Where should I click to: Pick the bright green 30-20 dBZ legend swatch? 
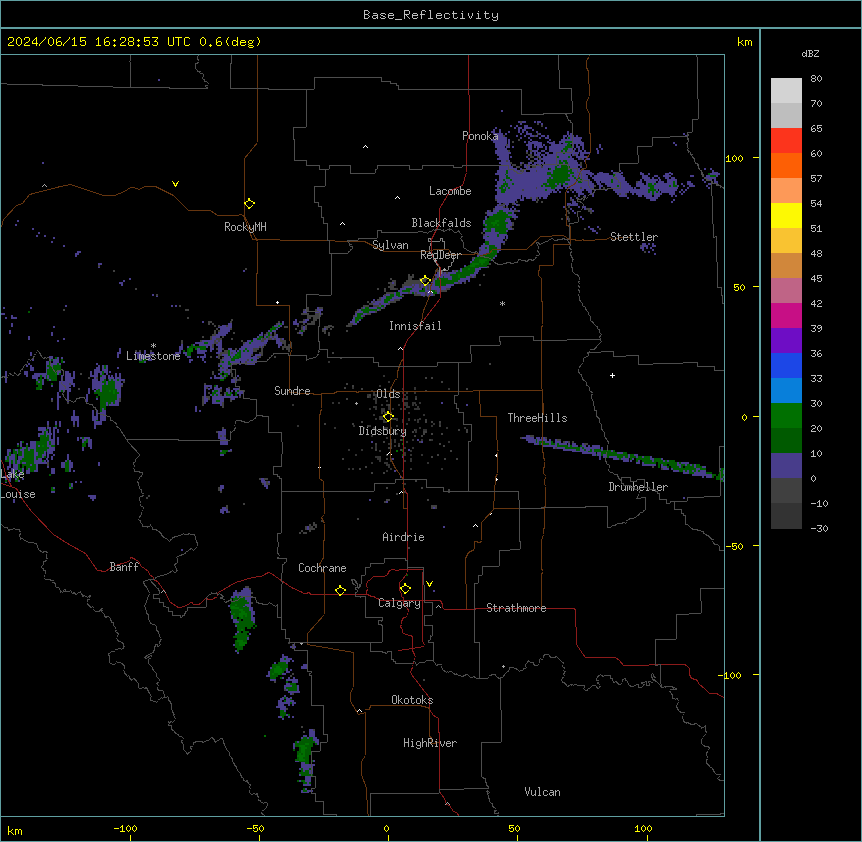tap(786, 416)
